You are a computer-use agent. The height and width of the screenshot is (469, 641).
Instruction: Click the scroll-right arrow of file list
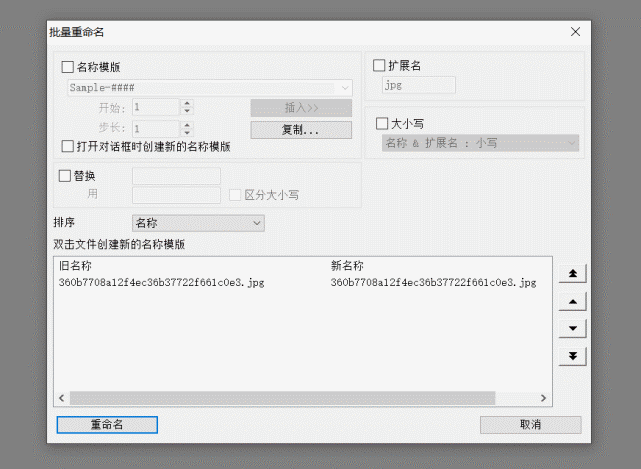coord(543,398)
